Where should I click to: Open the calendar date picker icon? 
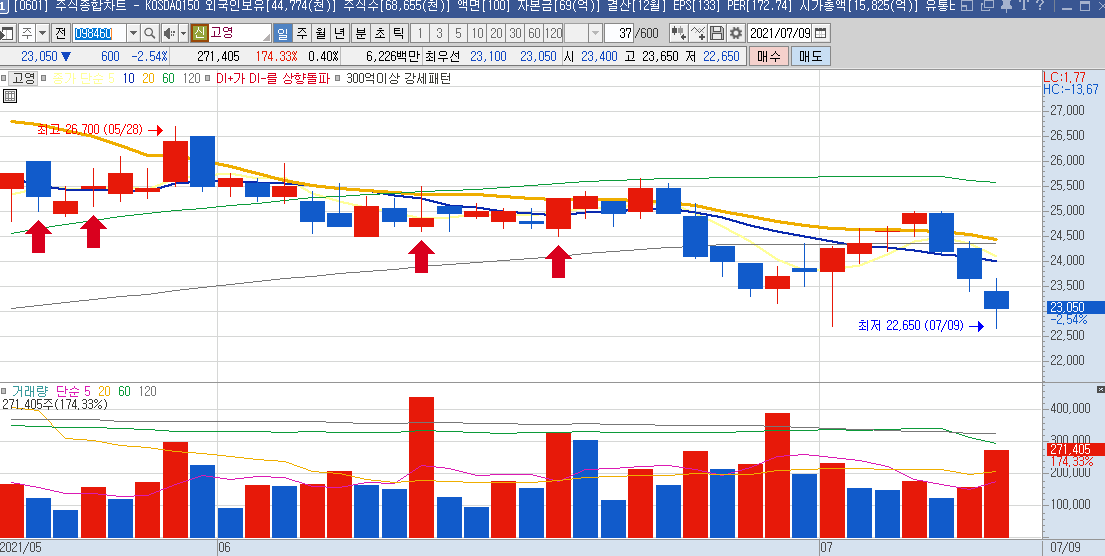(821, 33)
